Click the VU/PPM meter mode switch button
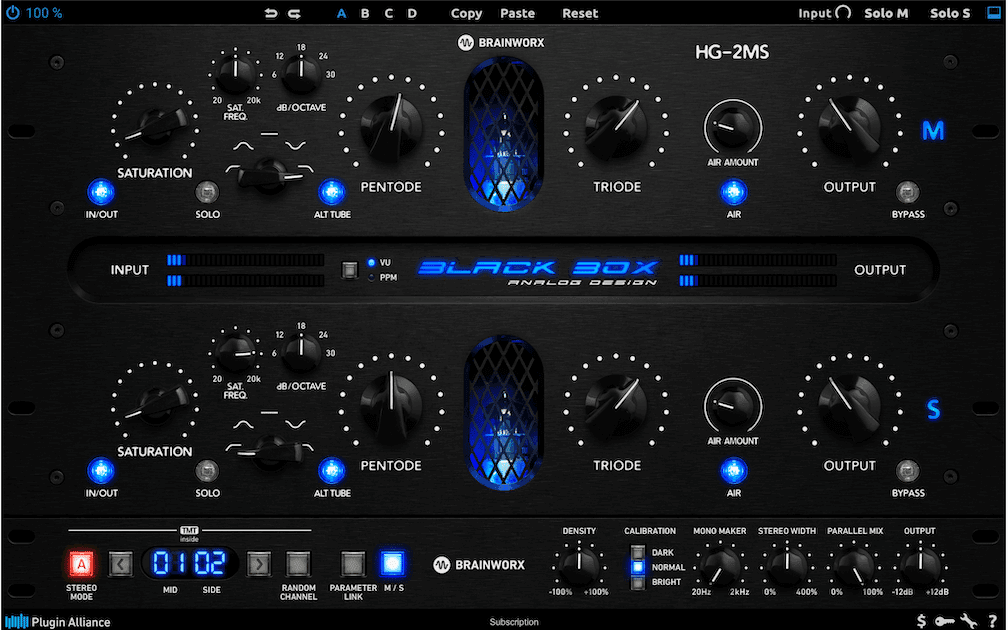 [350, 270]
